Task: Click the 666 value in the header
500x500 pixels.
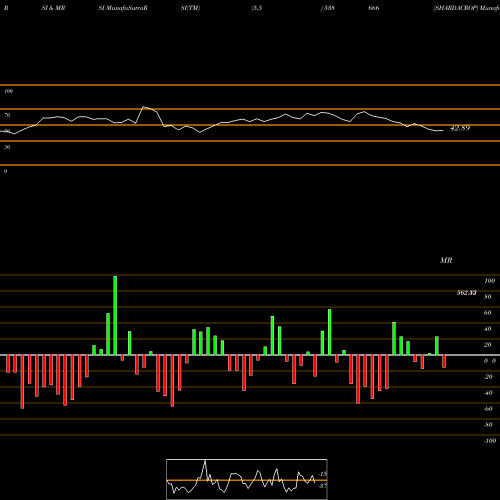Action: (x=374, y=8)
